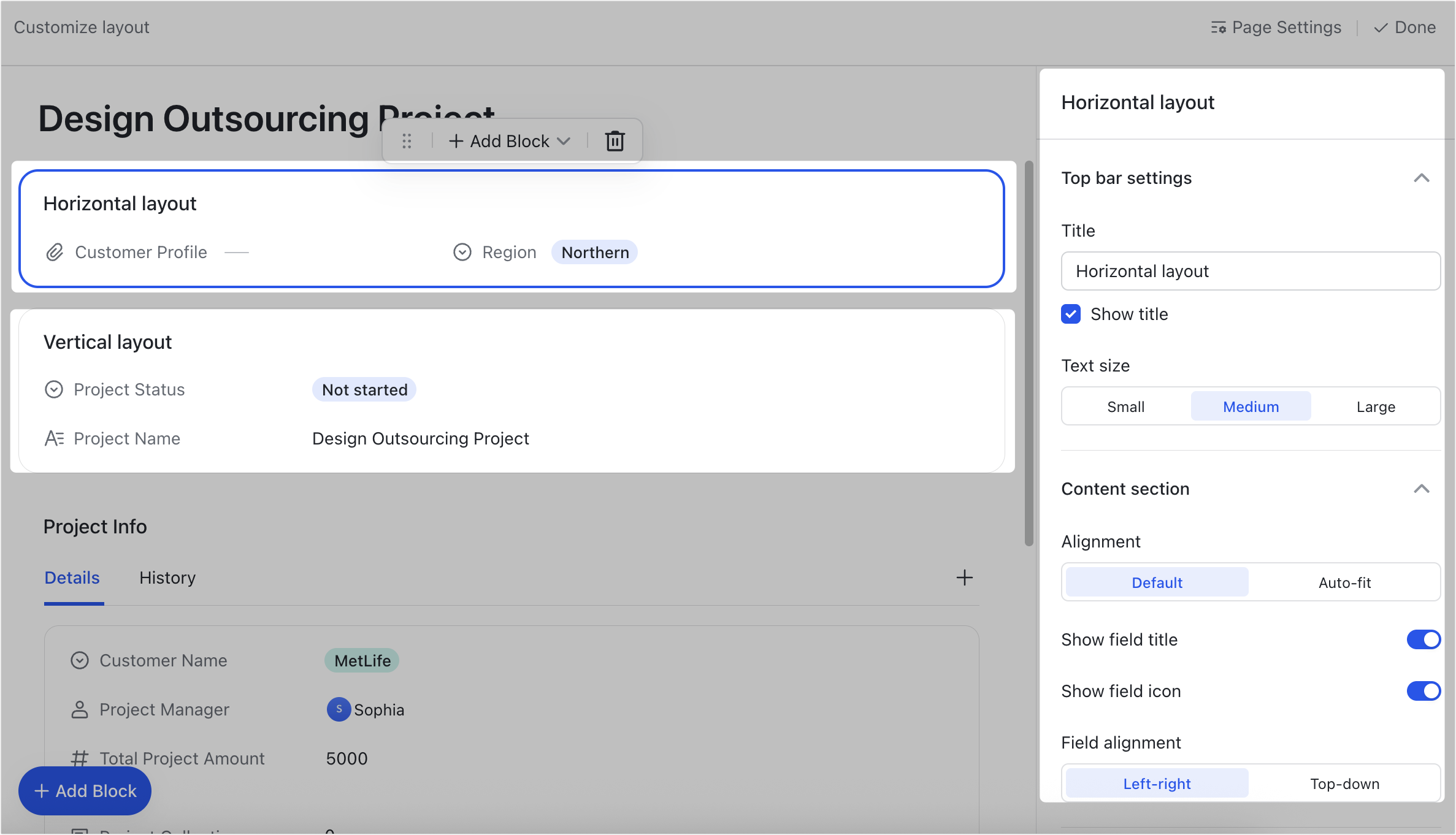The height and width of the screenshot is (835, 1456).
Task: Switch to the Details tab
Action: tap(72, 578)
